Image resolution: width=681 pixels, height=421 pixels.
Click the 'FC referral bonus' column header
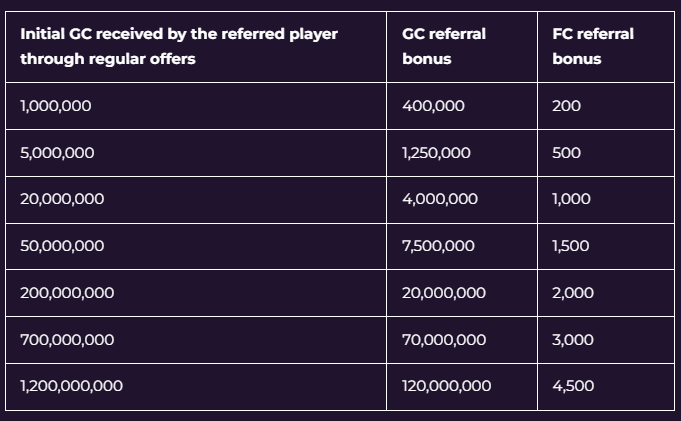click(x=592, y=46)
